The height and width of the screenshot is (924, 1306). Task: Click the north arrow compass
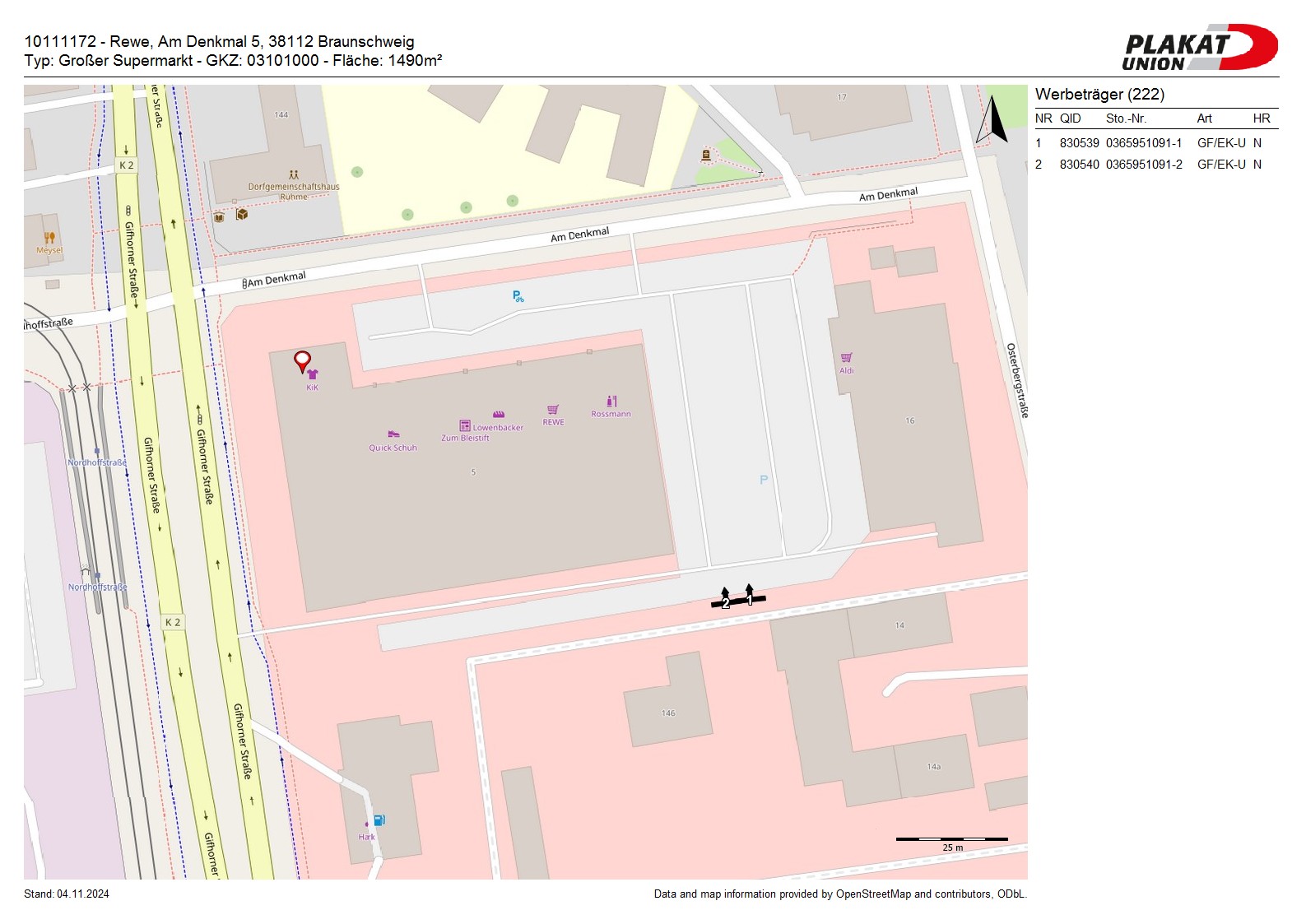pyautogui.click(x=992, y=120)
